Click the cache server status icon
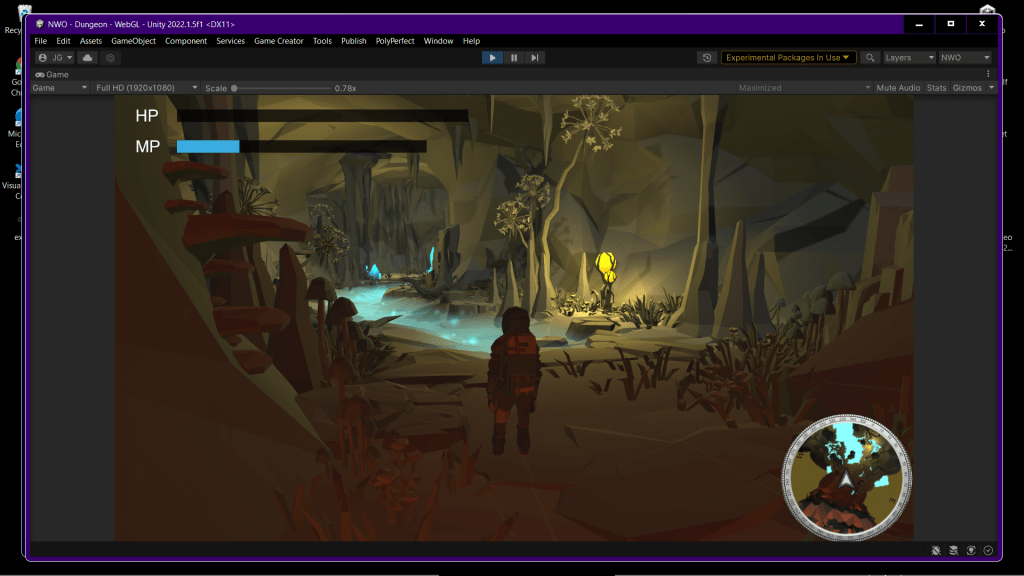The height and width of the screenshot is (576, 1024). tap(953, 550)
